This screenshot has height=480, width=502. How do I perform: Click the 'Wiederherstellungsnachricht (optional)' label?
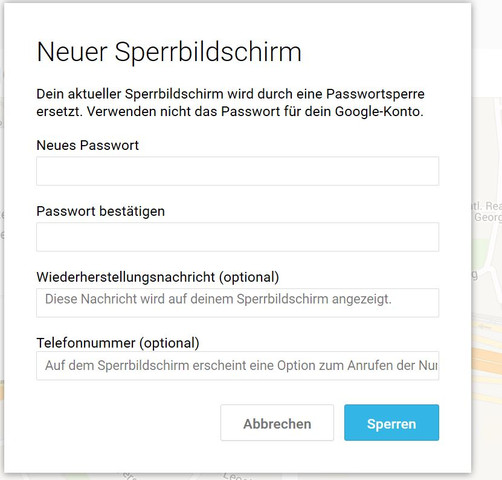(158, 277)
